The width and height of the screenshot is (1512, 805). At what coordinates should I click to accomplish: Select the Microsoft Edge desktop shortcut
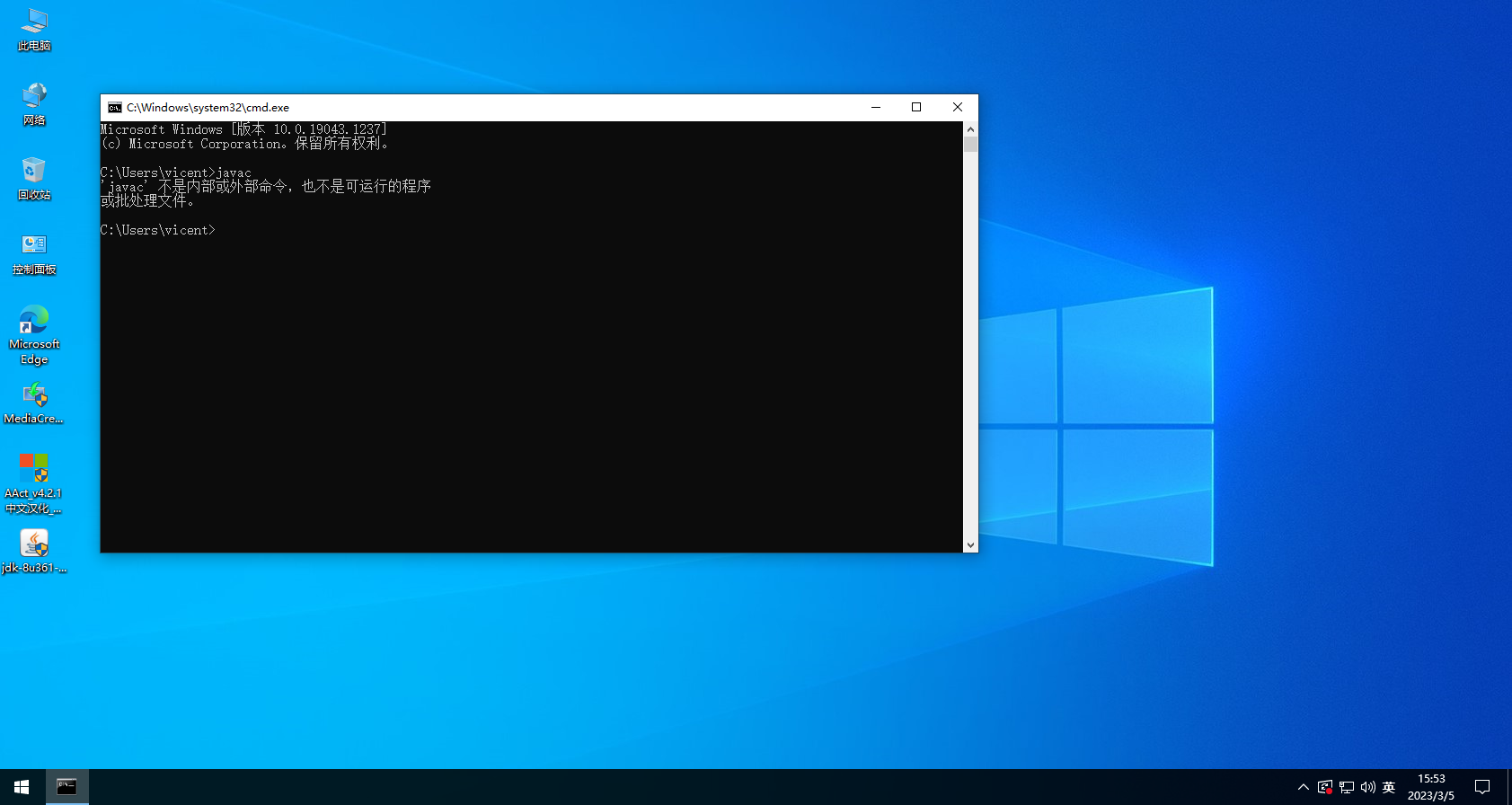tap(34, 335)
